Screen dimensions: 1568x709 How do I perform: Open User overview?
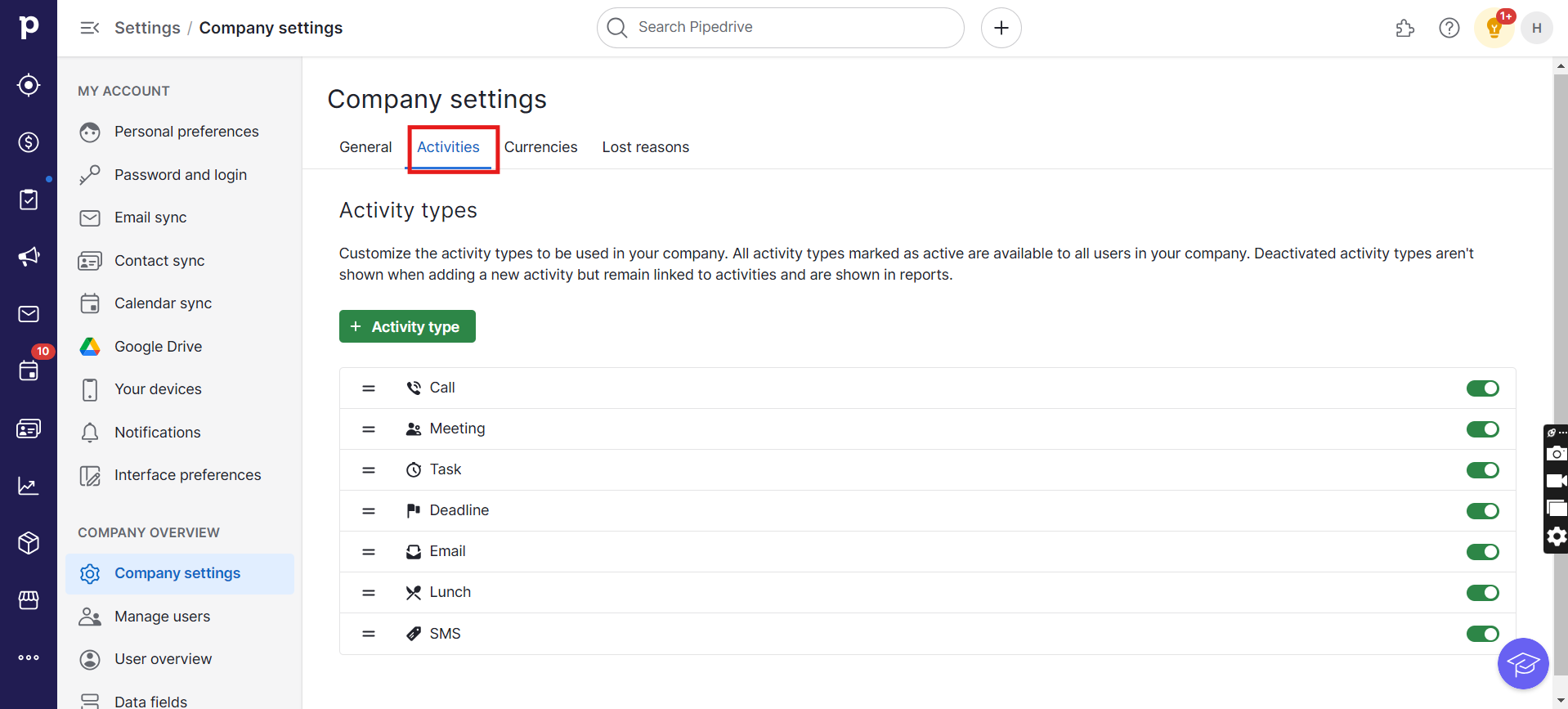pyautogui.click(x=180, y=659)
